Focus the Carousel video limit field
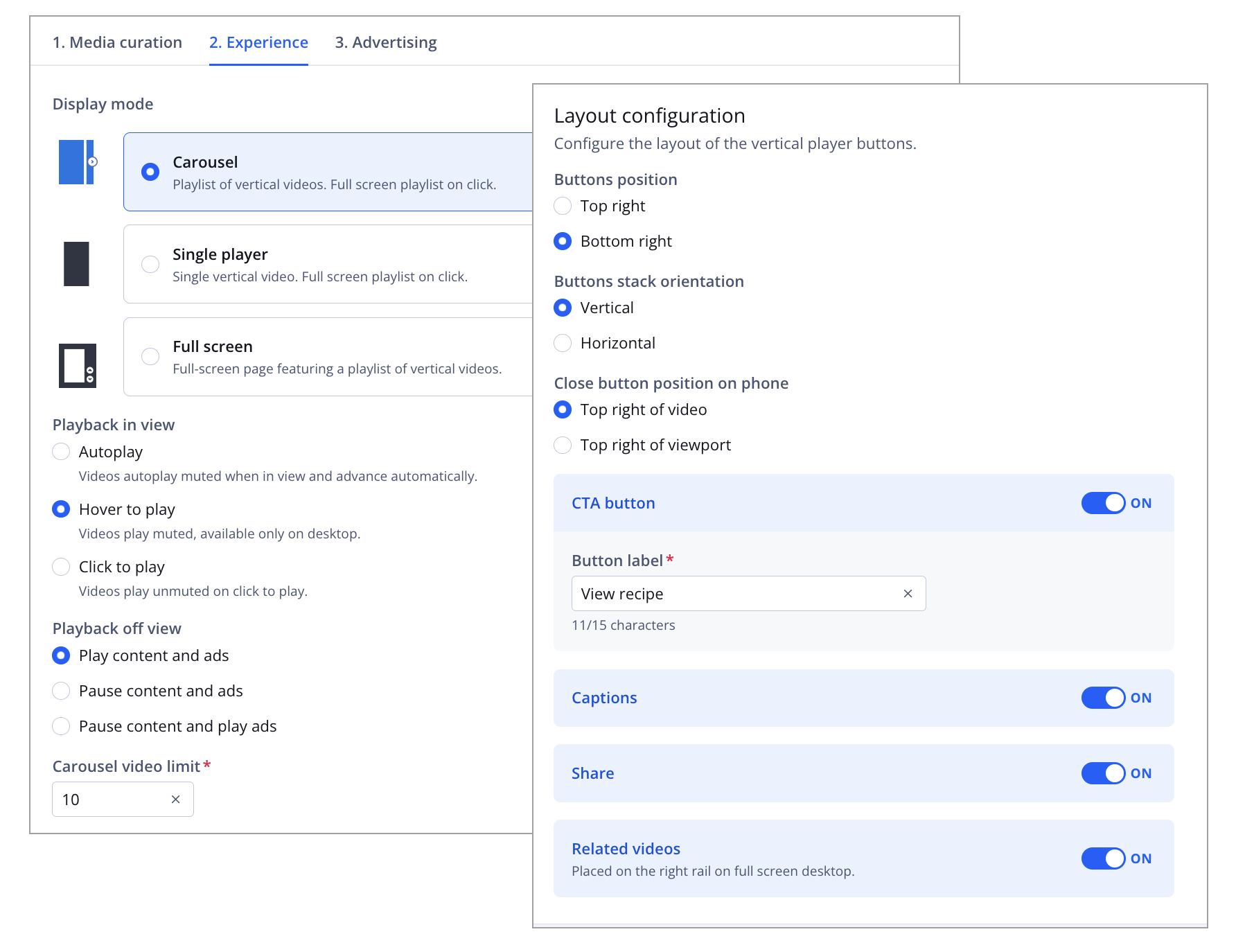 coord(123,800)
